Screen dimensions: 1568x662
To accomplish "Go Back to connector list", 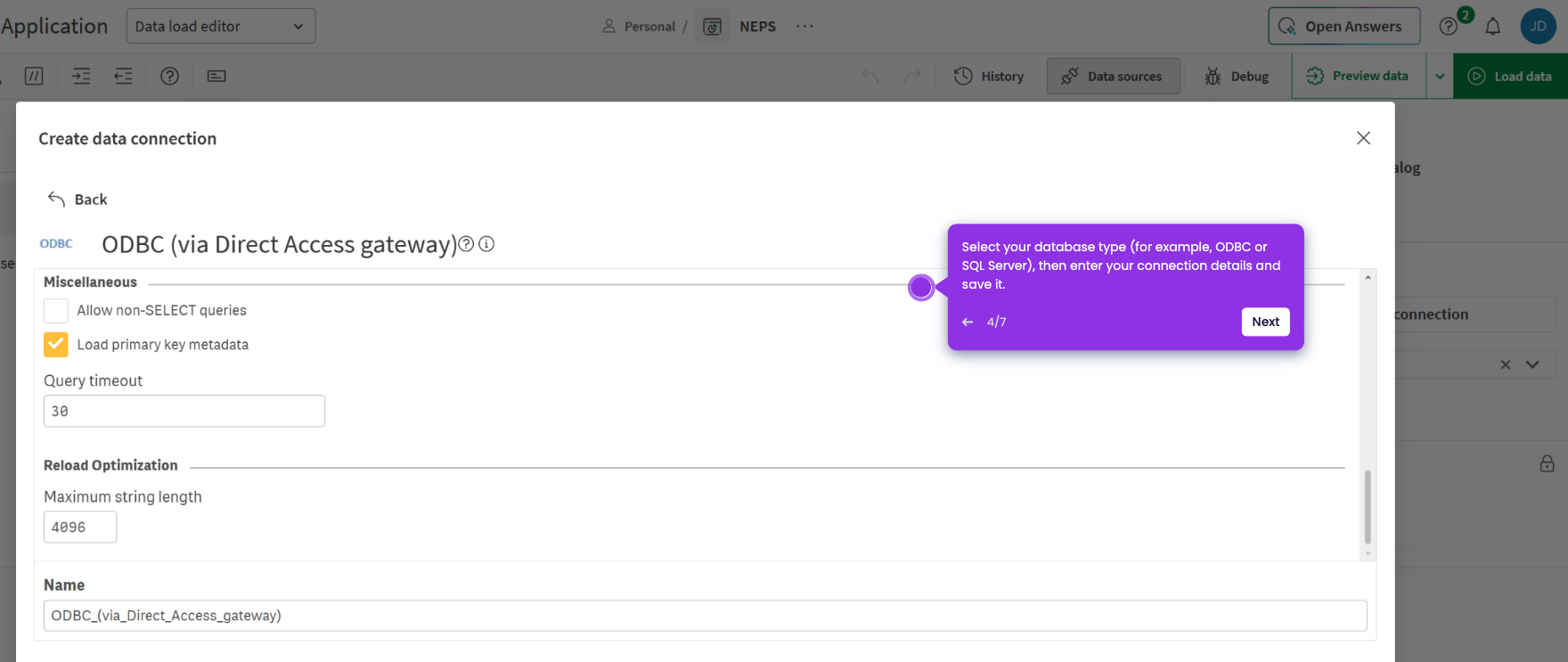I will pos(78,199).
